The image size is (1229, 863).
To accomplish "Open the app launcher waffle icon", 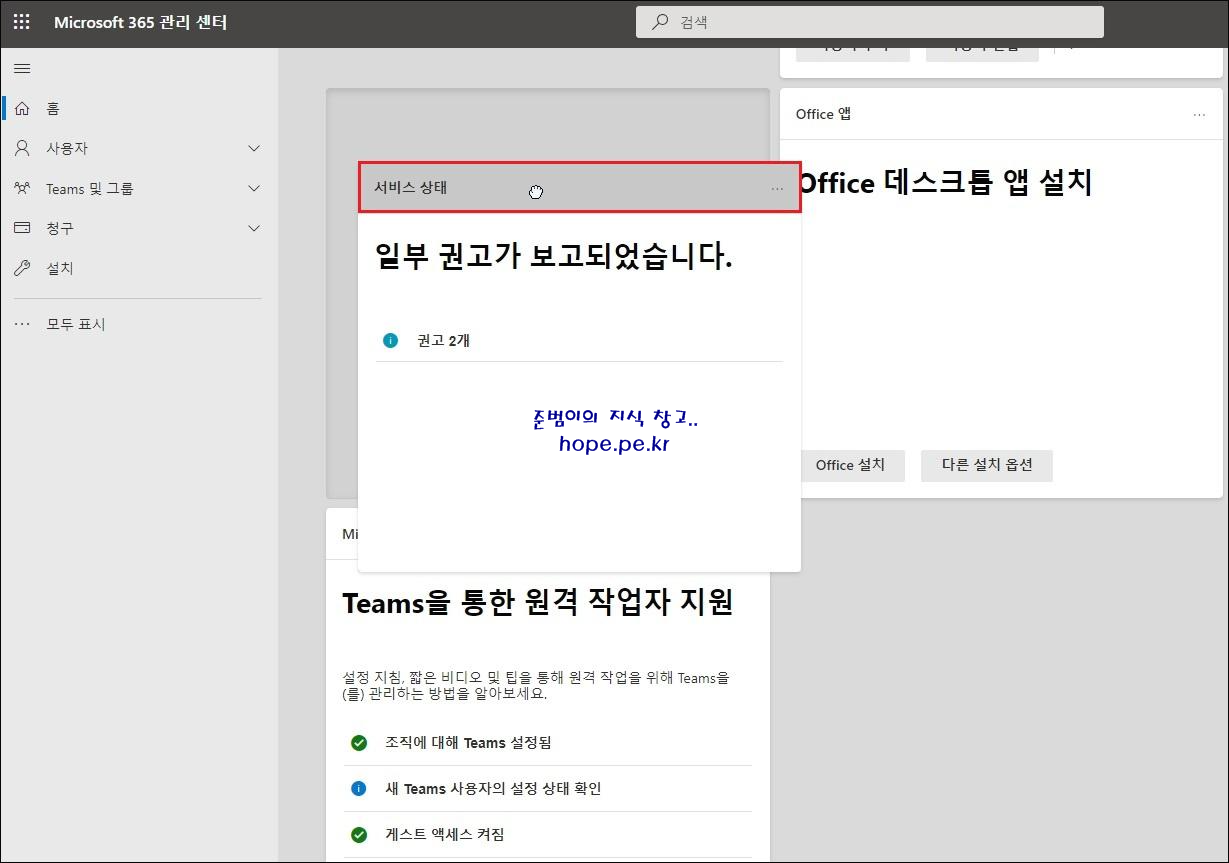I will (x=21, y=22).
